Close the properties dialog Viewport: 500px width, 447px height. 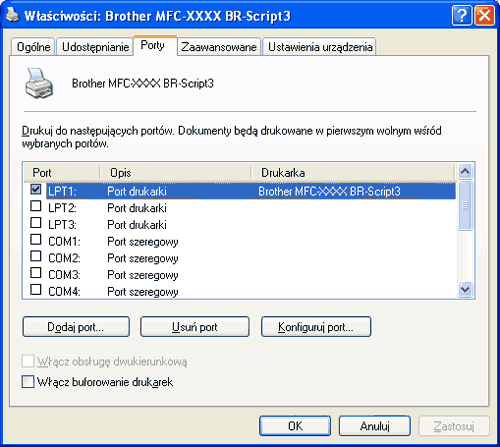tap(484, 15)
